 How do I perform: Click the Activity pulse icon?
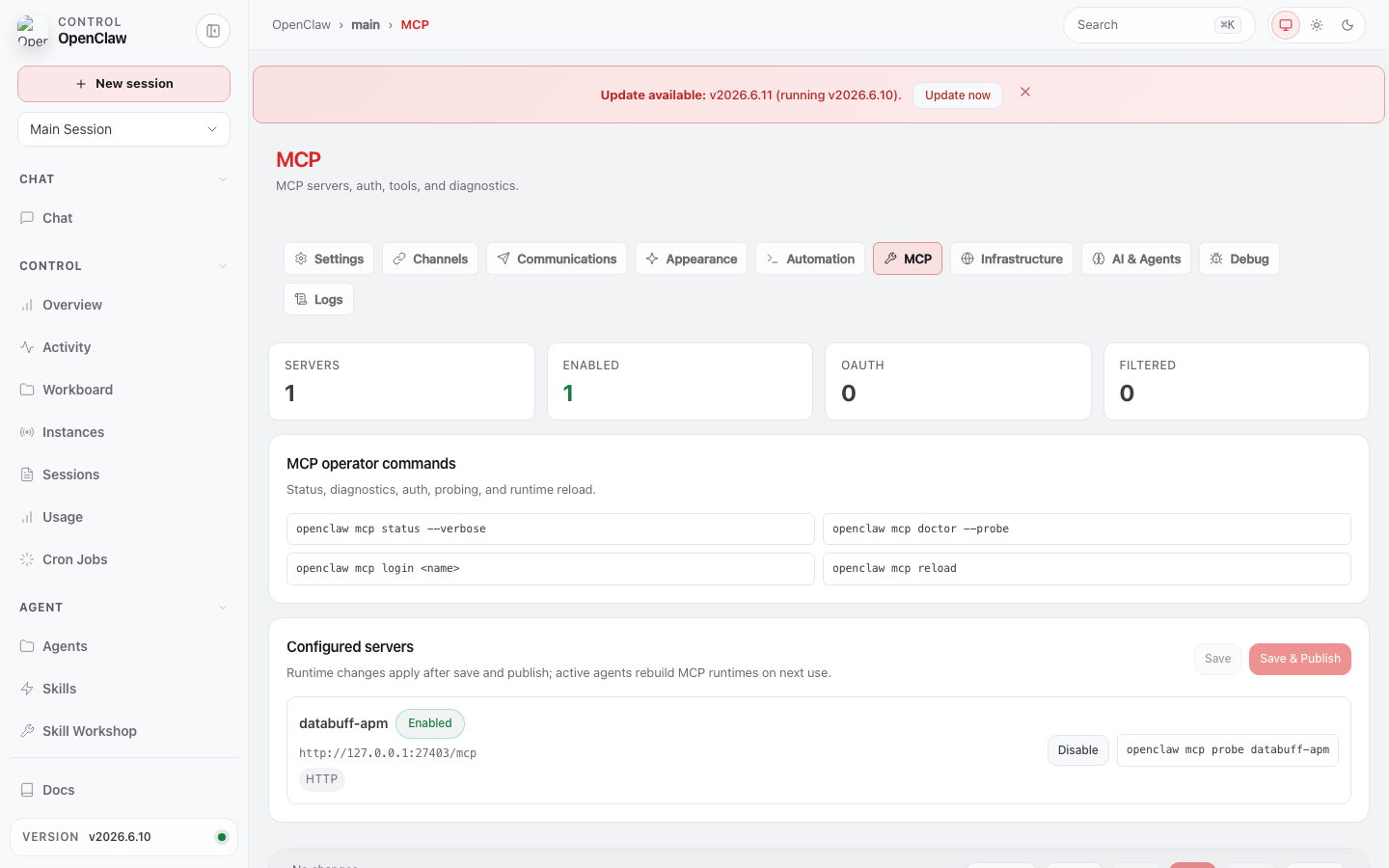(x=27, y=347)
